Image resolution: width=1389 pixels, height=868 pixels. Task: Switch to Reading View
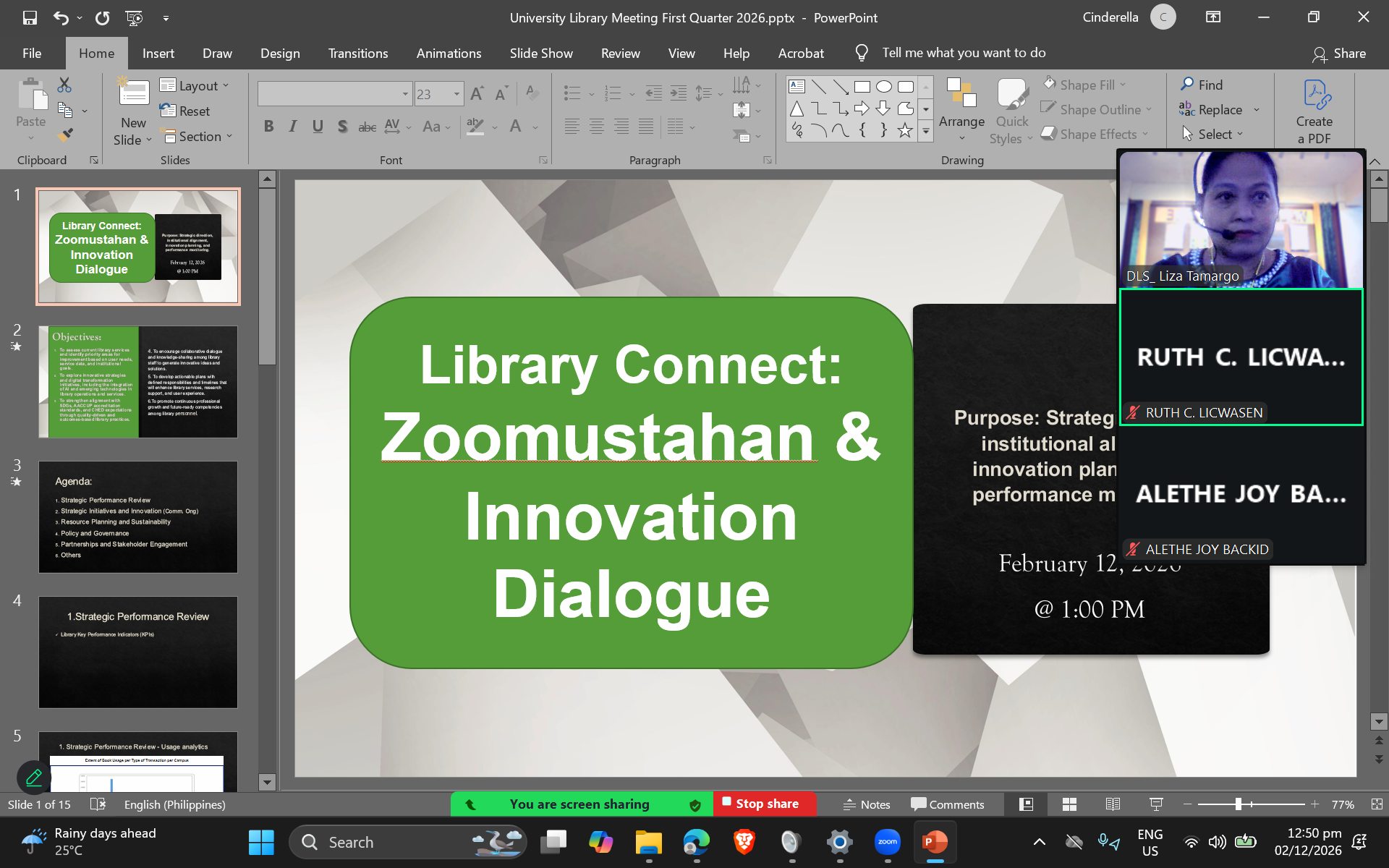(1113, 804)
